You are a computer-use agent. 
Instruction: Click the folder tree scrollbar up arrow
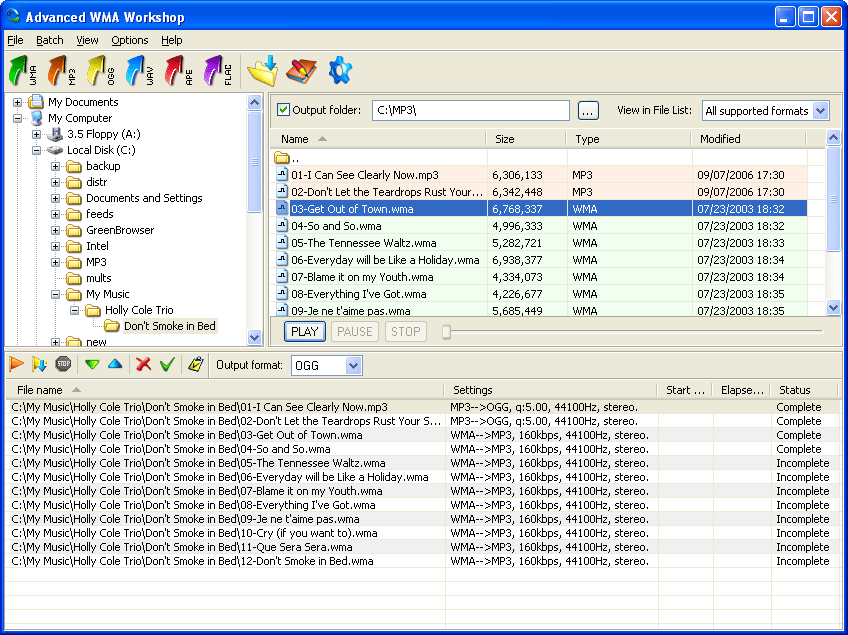[254, 102]
